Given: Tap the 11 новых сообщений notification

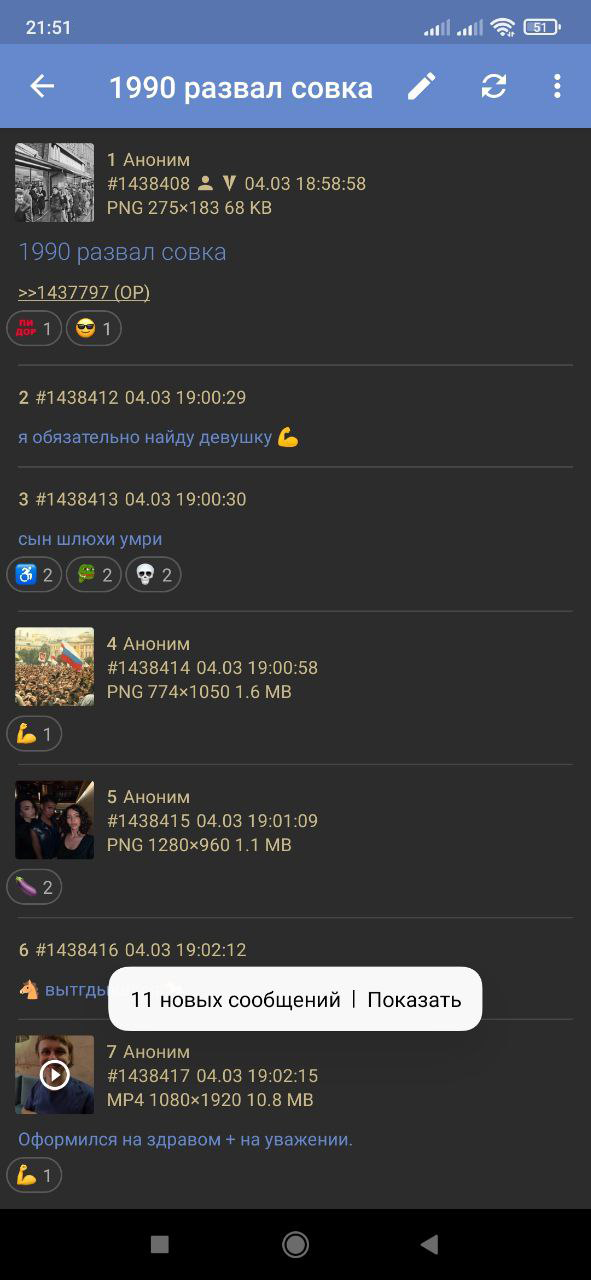Looking at the screenshot, I should pyautogui.click(x=235, y=999).
